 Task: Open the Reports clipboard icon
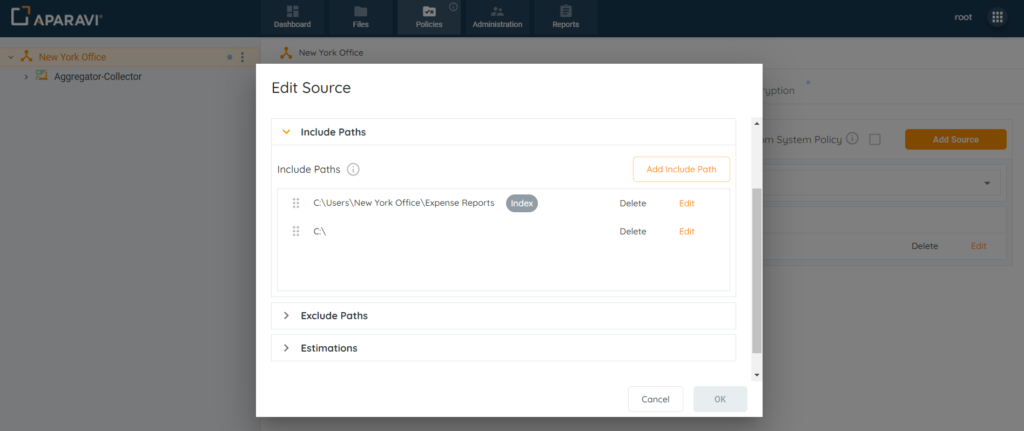coord(566,11)
